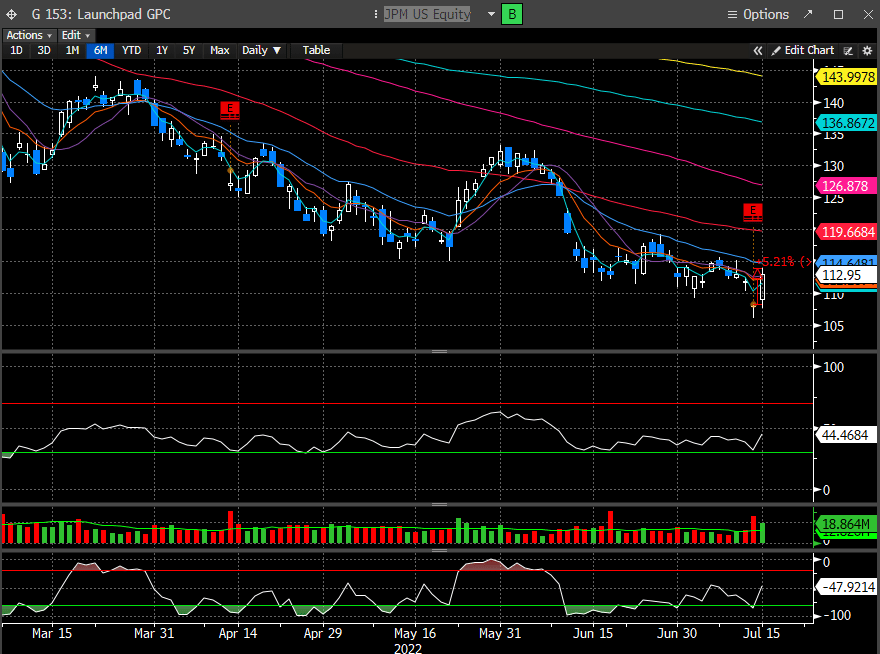This screenshot has height=654, width=880.
Task: Click the green B group button
Action: click(x=512, y=14)
